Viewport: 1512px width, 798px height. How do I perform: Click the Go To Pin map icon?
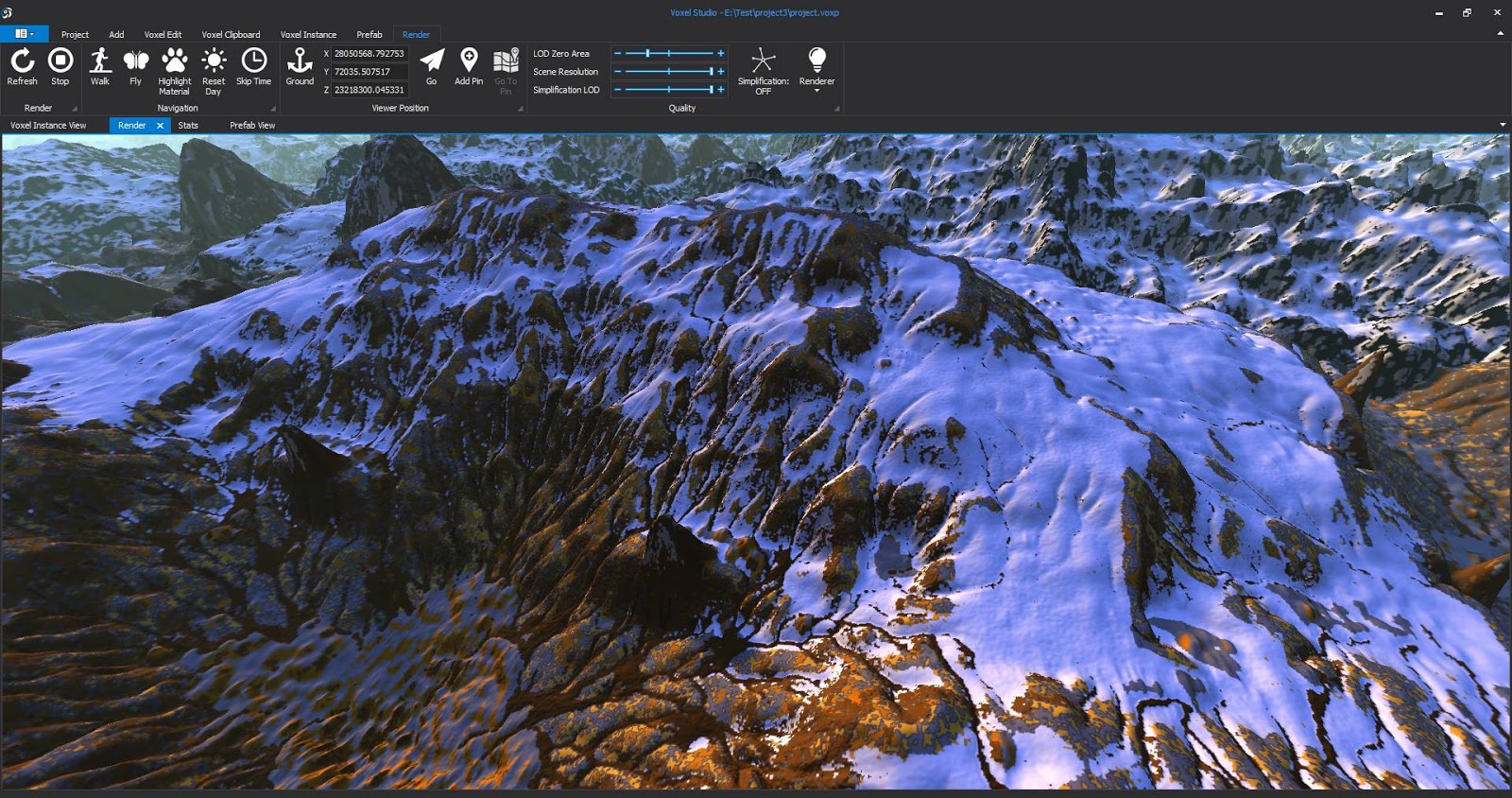pos(506,61)
